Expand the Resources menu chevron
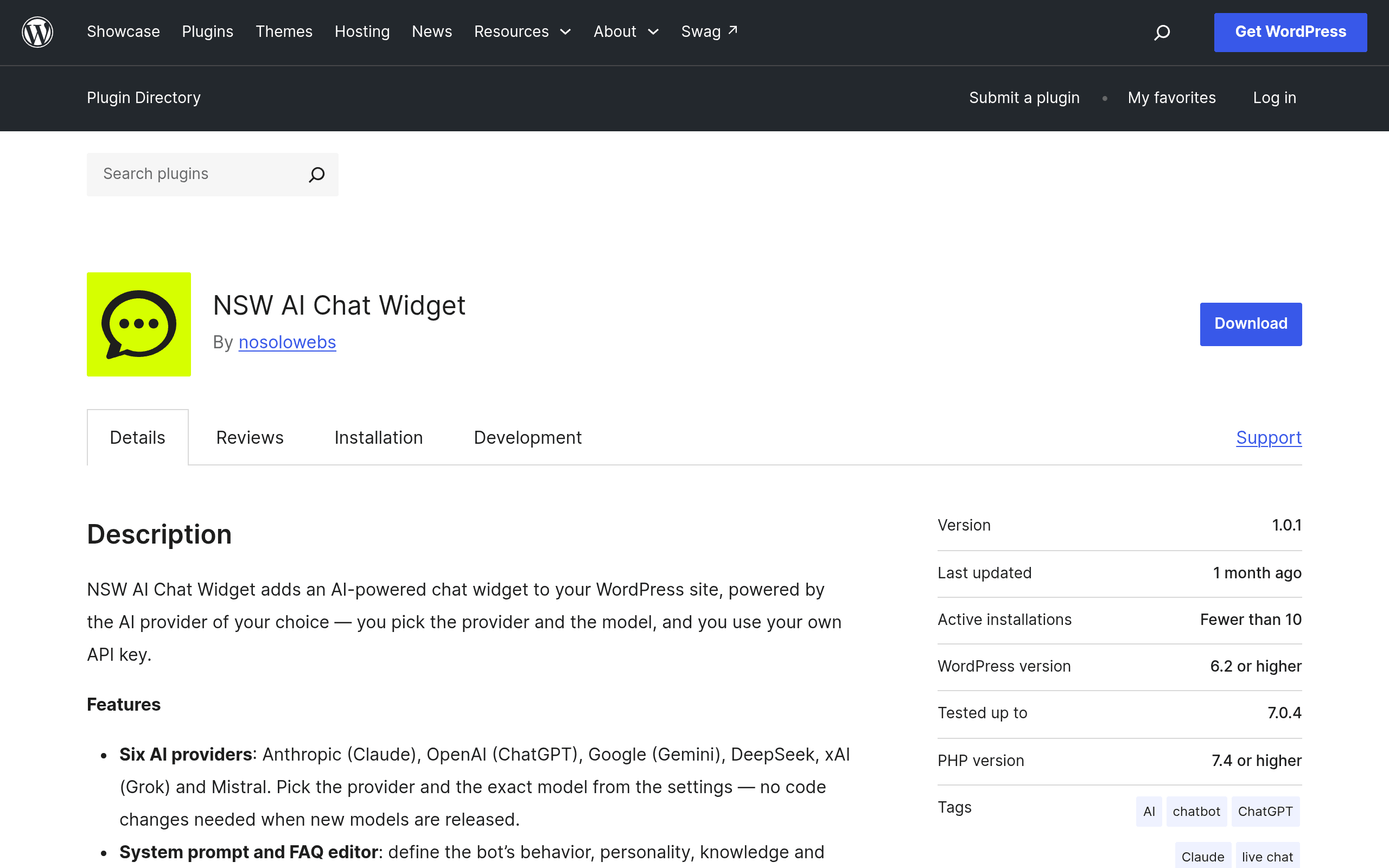Viewport: 1389px width, 868px height. point(565,32)
